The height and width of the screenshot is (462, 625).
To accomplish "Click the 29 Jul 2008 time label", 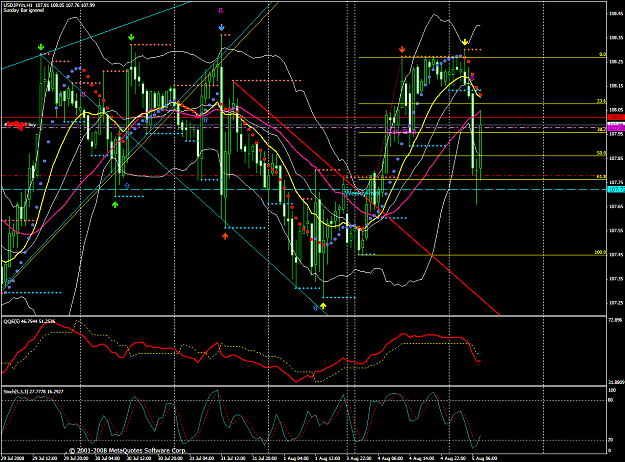I will click(x=12, y=458).
